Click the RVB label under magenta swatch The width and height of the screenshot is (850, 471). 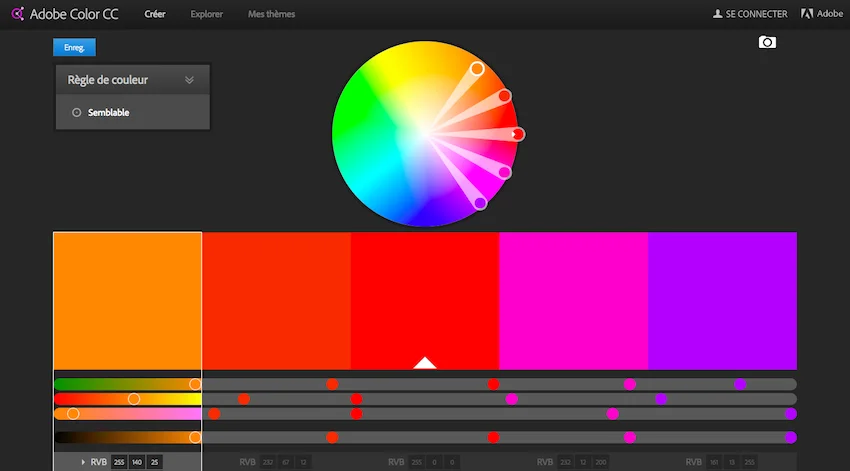(x=545, y=462)
